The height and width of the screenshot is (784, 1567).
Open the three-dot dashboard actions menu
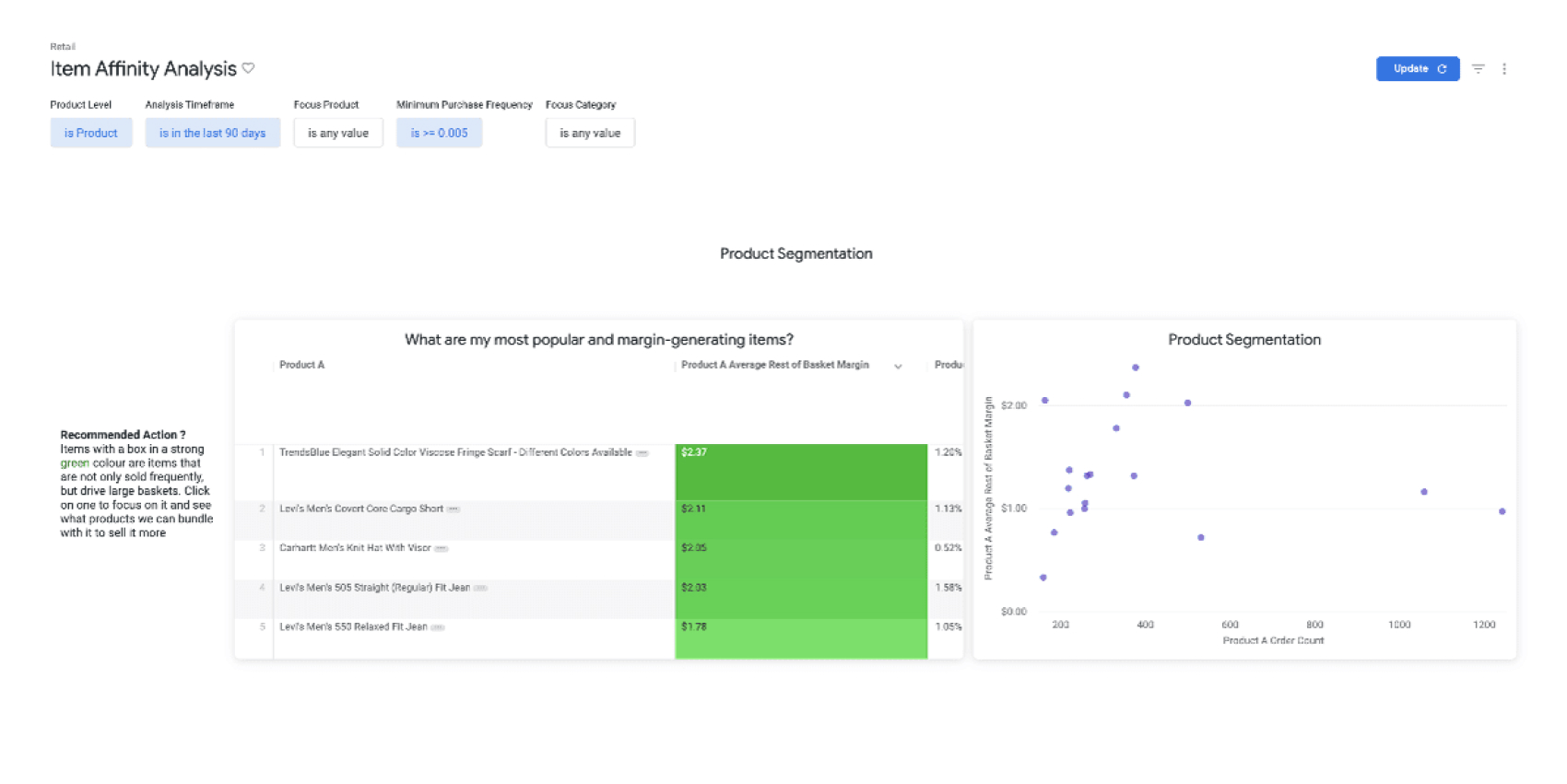(x=1504, y=69)
